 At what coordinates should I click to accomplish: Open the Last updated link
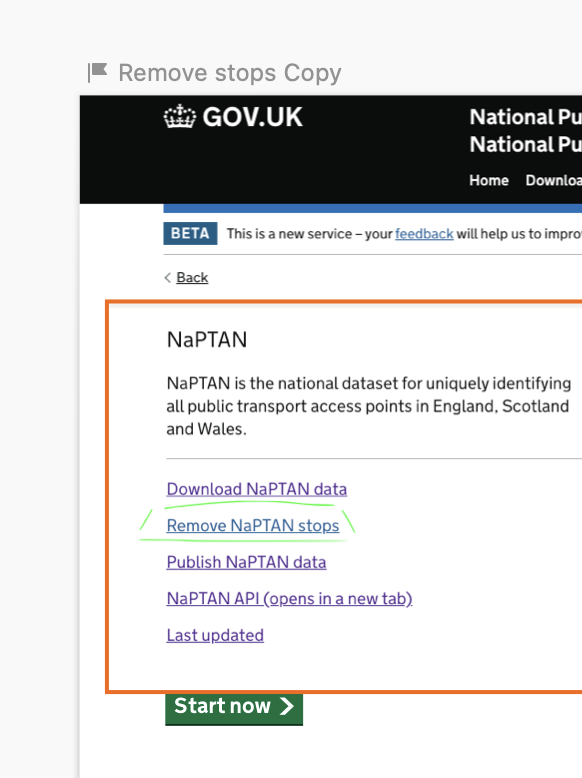(x=215, y=635)
